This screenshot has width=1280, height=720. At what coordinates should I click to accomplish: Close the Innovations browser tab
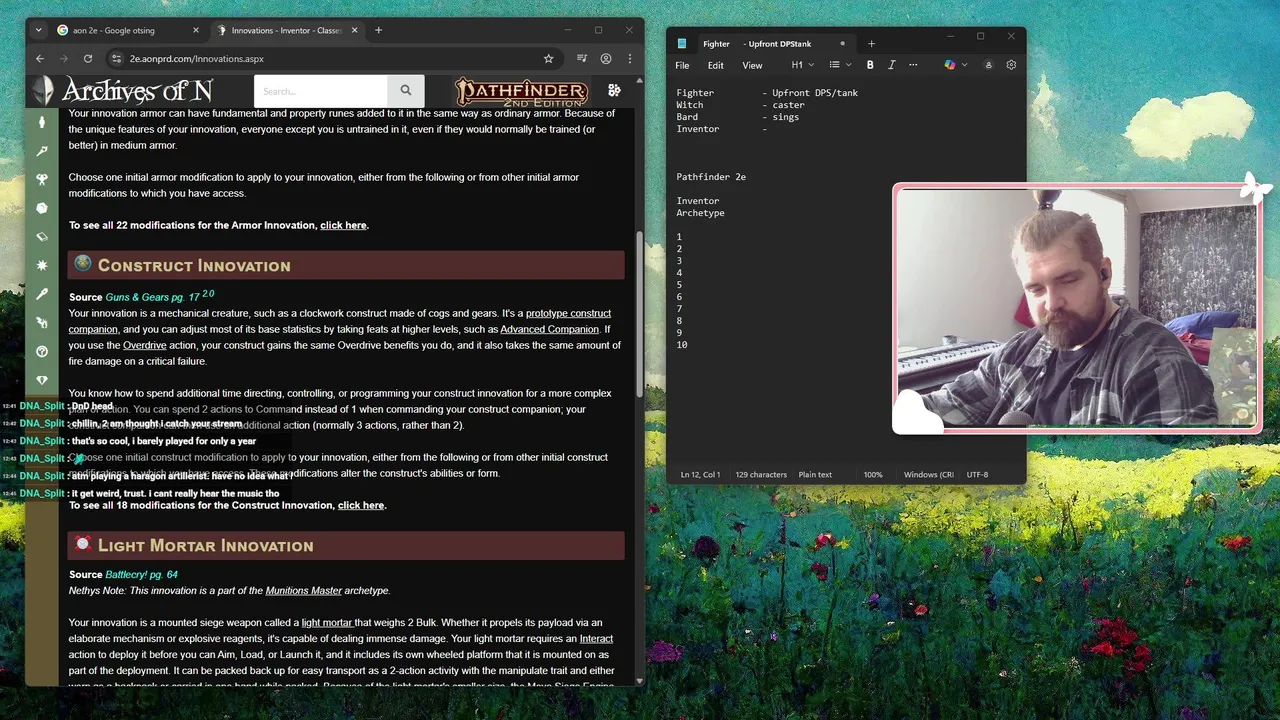(x=353, y=30)
